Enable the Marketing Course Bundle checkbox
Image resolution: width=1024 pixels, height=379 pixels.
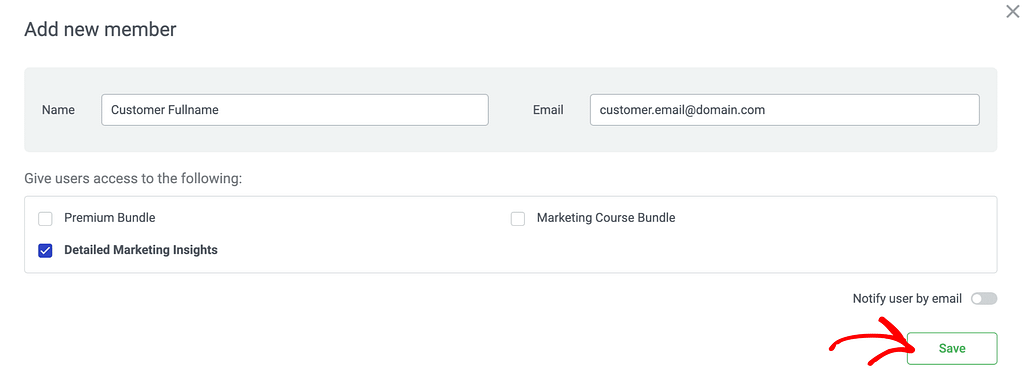pos(518,219)
